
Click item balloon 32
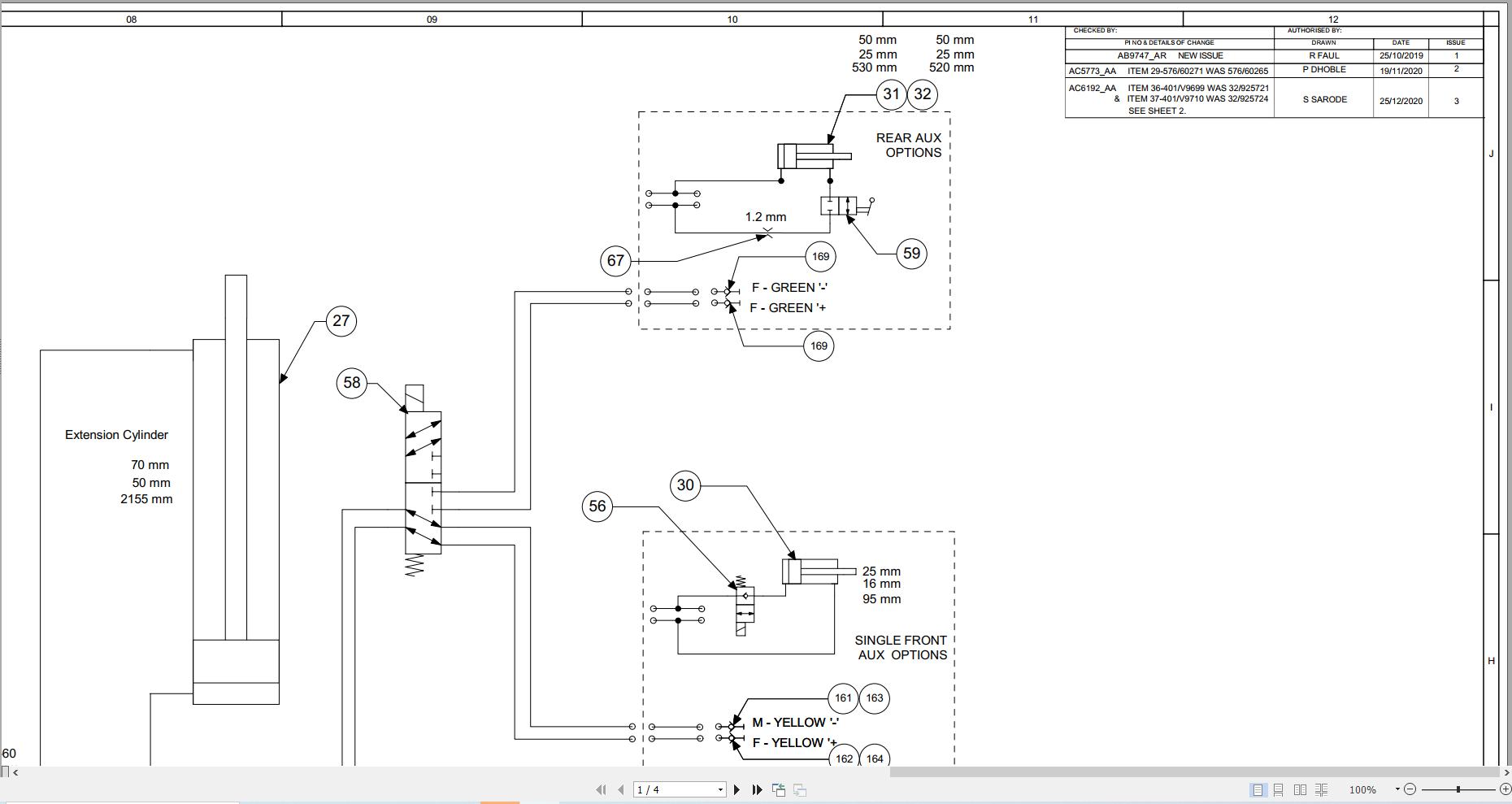[923, 94]
